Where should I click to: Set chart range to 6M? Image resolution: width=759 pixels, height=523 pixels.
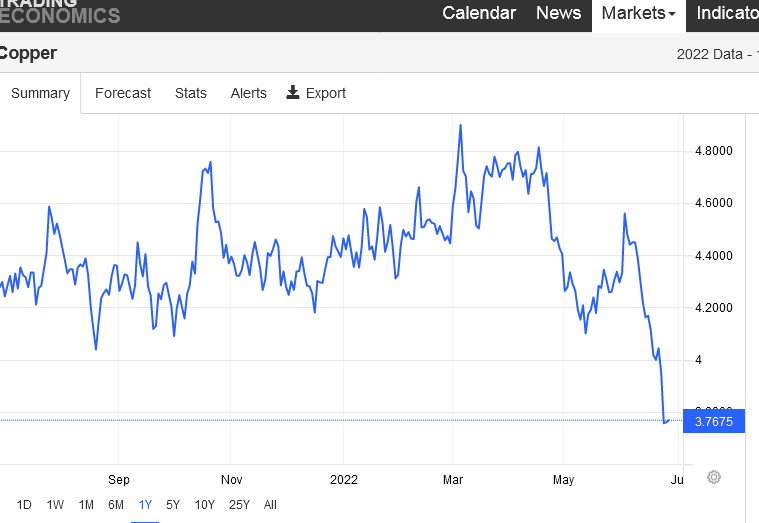(x=116, y=505)
